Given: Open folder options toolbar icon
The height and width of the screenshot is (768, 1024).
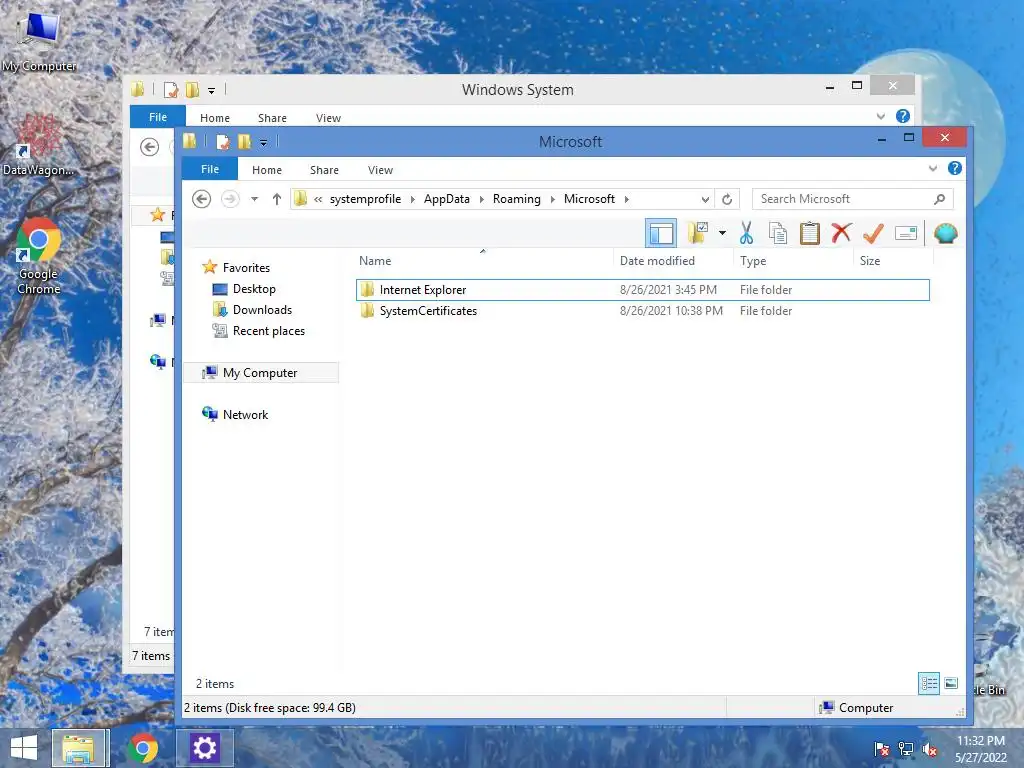Looking at the screenshot, I should (697, 232).
